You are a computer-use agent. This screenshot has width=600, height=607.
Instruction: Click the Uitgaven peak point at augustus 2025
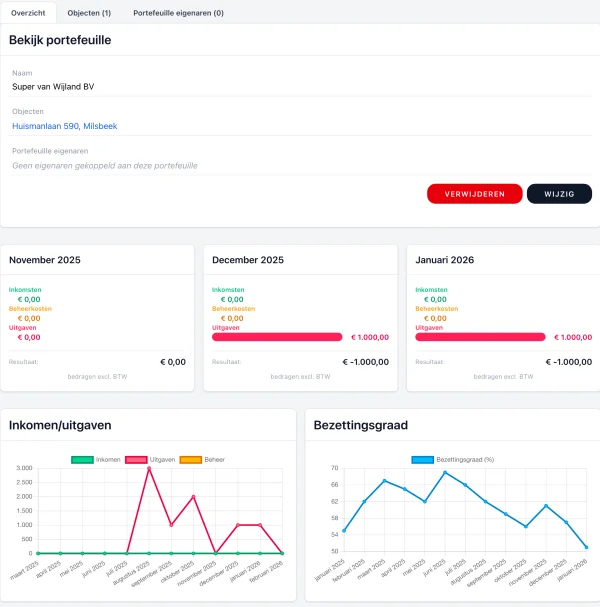click(x=149, y=468)
